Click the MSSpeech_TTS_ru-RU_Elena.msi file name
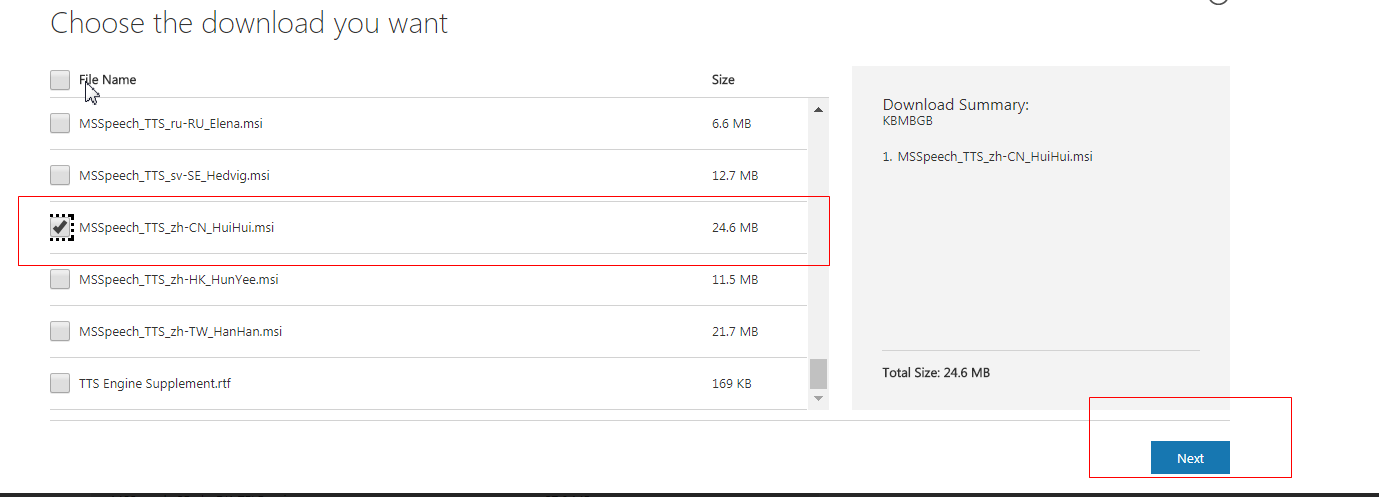Screen dimensions: 1379x497 tap(170, 124)
